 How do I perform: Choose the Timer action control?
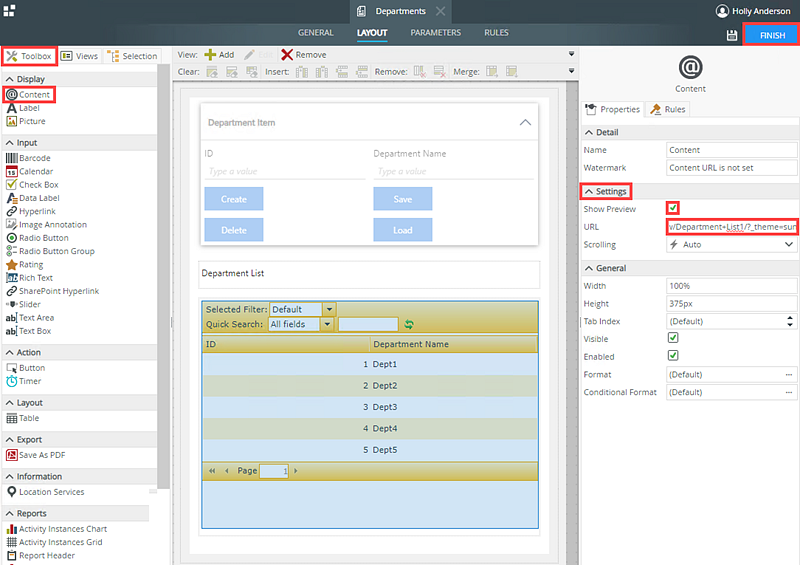coord(30,381)
